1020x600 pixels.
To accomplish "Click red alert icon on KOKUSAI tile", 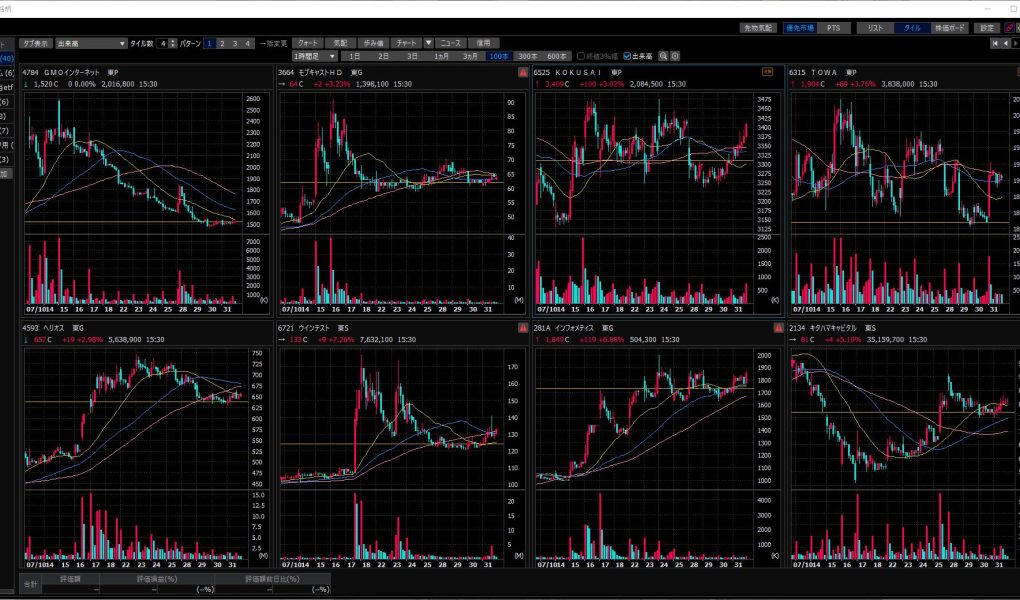I will (x=779, y=73).
